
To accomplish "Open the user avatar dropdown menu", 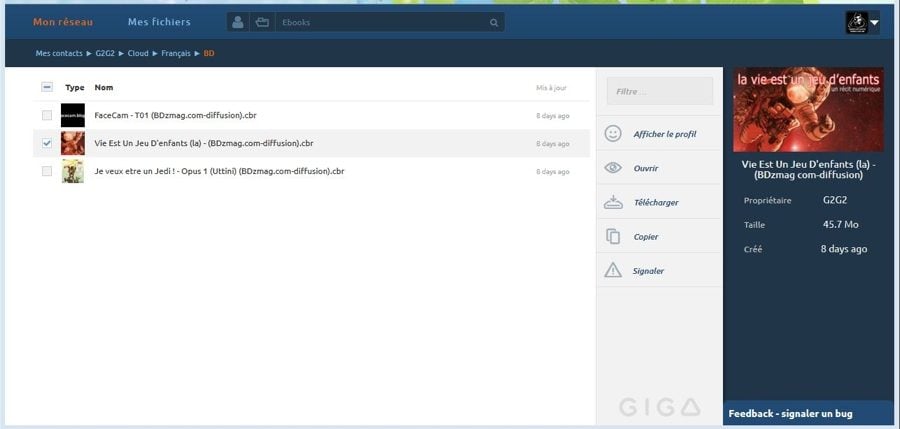I will [862, 22].
